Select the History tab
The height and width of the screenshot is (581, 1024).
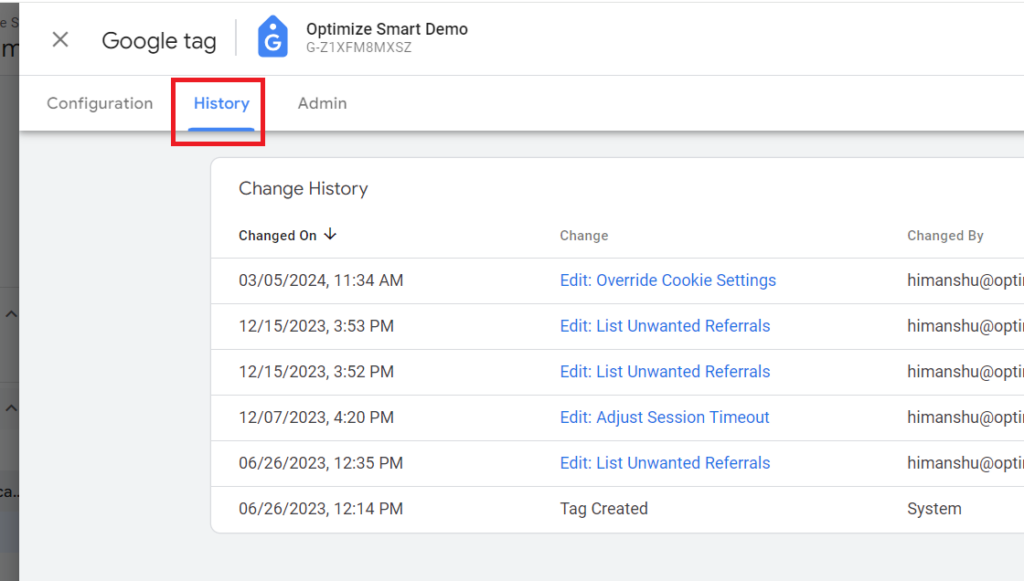221,103
